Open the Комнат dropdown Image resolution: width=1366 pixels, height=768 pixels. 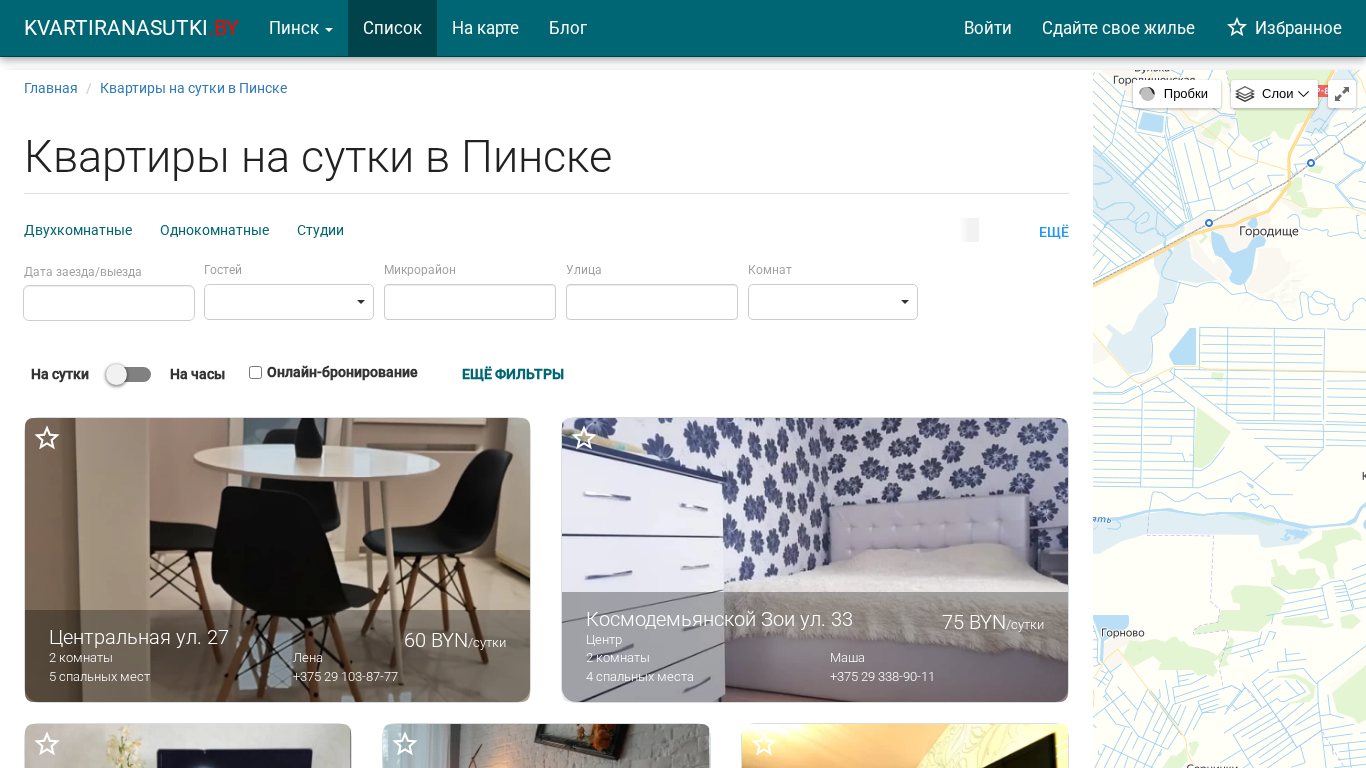(832, 302)
